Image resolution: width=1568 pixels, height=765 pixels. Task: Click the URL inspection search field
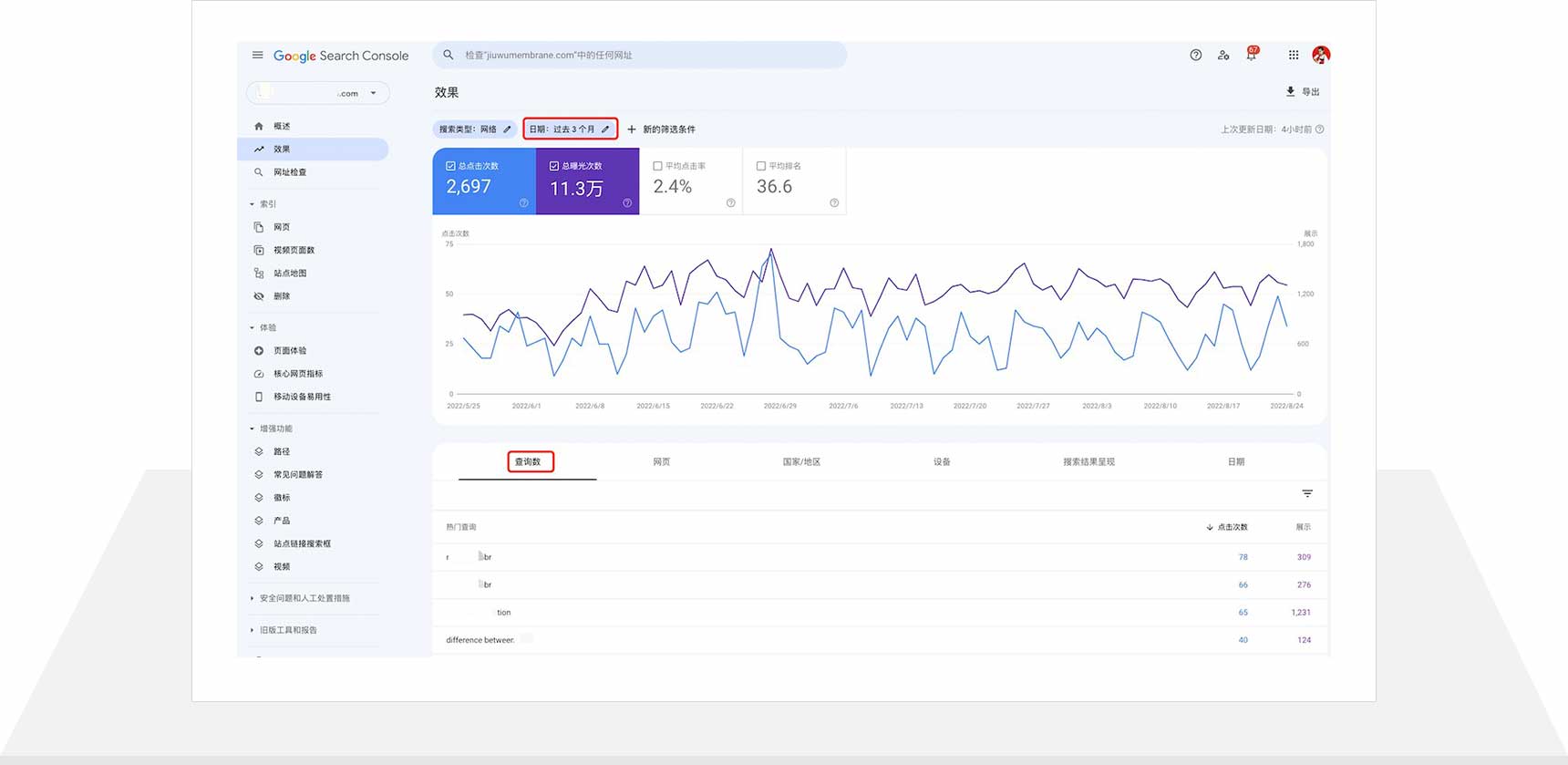640,55
